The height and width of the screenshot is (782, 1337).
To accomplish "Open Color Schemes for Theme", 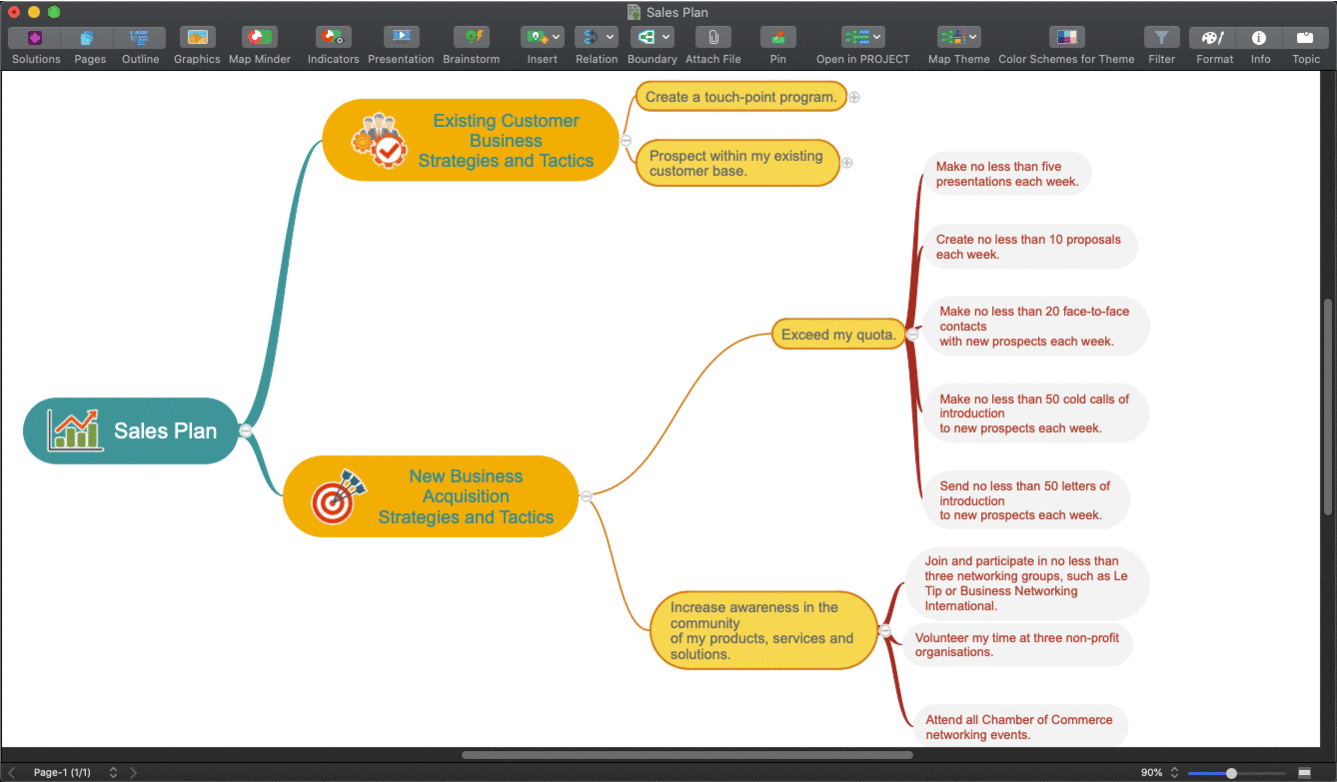I will click(1067, 38).
